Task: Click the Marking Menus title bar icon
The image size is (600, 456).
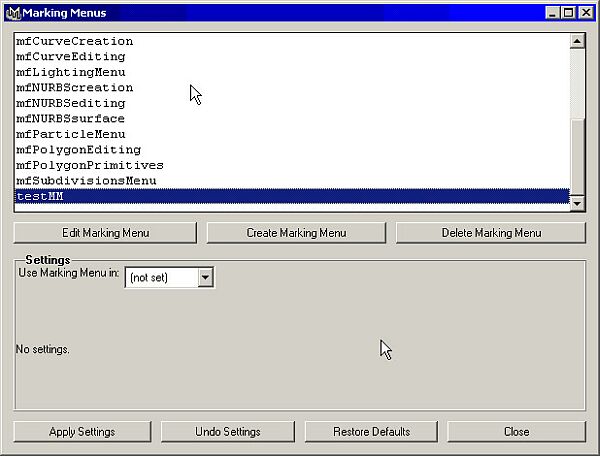Action: click(x=12, y=12)
